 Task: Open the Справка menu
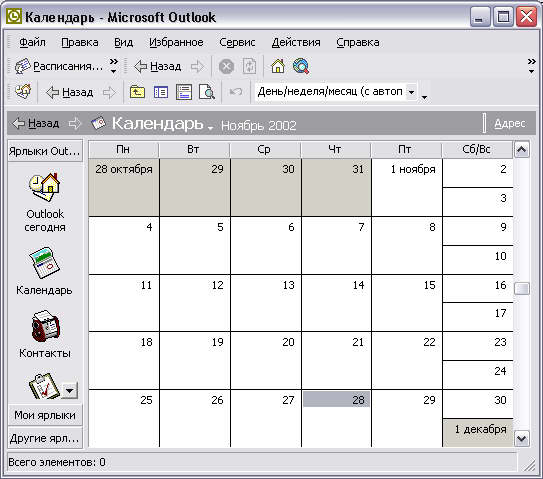point(358,42)
